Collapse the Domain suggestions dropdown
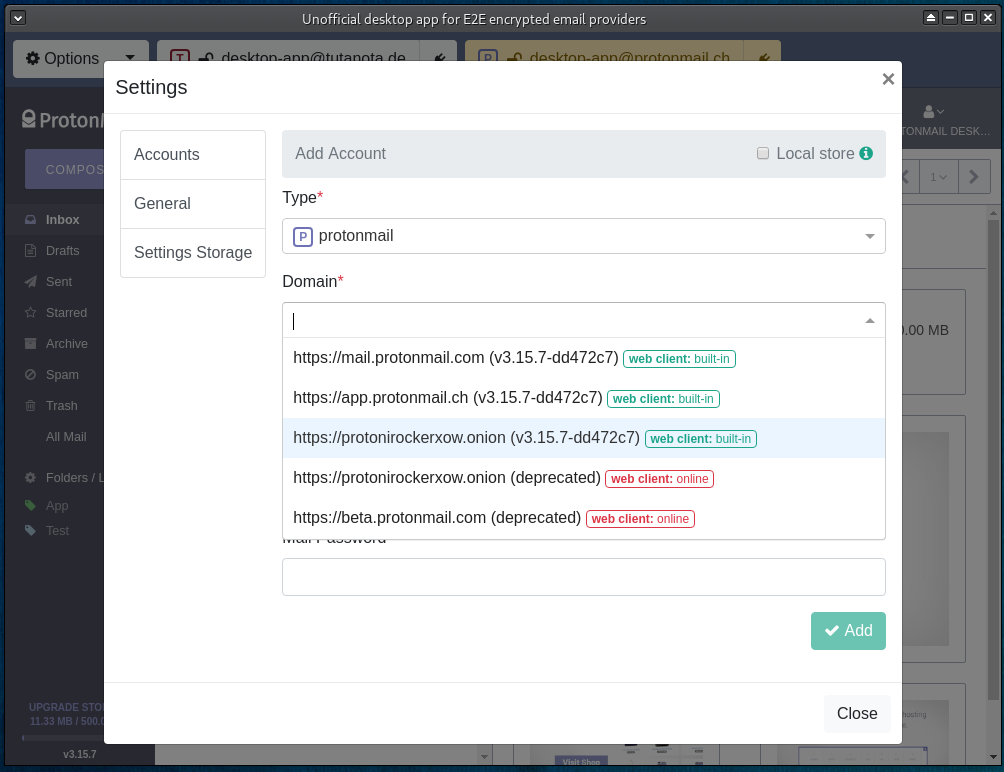This screenshot has height=772, width=1004. 869,319
